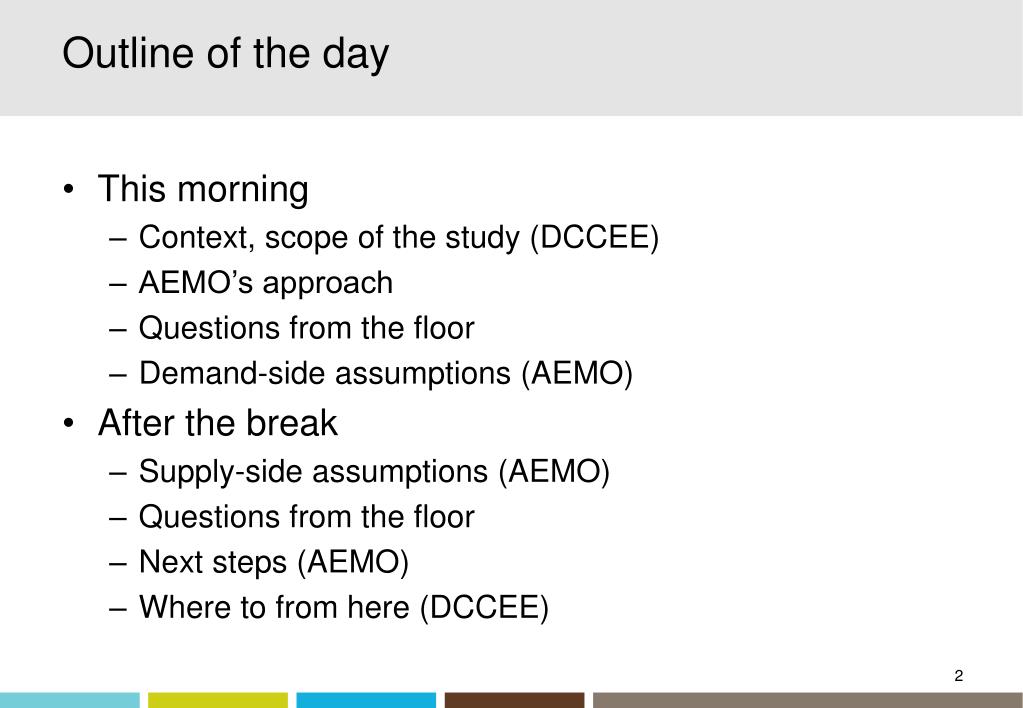Click the bullet dot before 'This morning'
Image resolution: width=1023 pixels, height=708 pixels.
(x=69, y=190)
